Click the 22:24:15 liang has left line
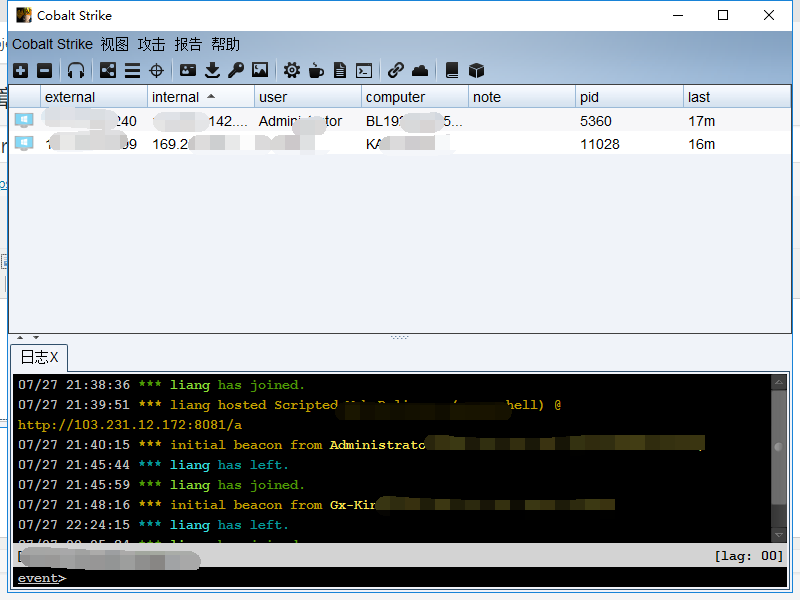The height and width of the screenshot is (600, 800). (153, 524)
